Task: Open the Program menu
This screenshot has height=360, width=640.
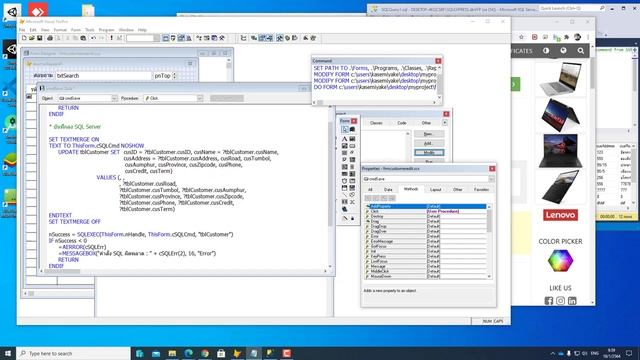Action: pos(107,30)
